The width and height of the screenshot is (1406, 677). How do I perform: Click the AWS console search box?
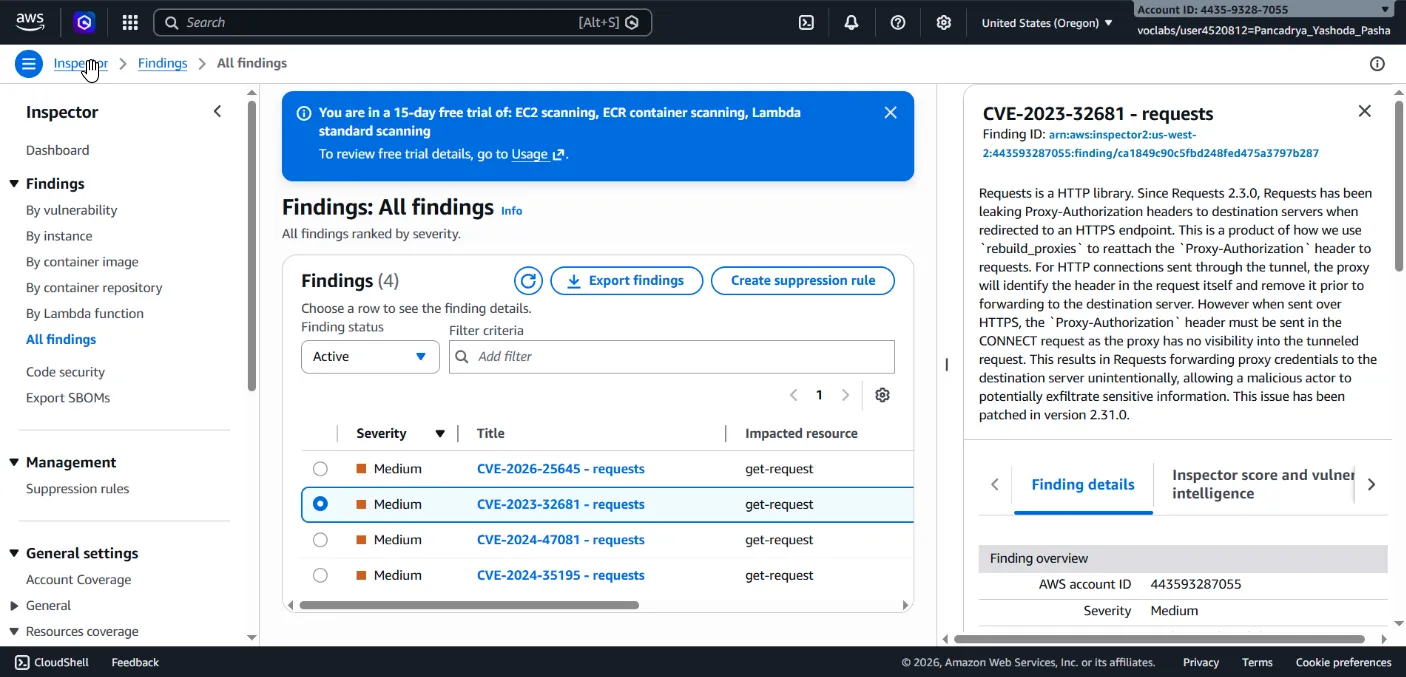[x=402, y=22]
